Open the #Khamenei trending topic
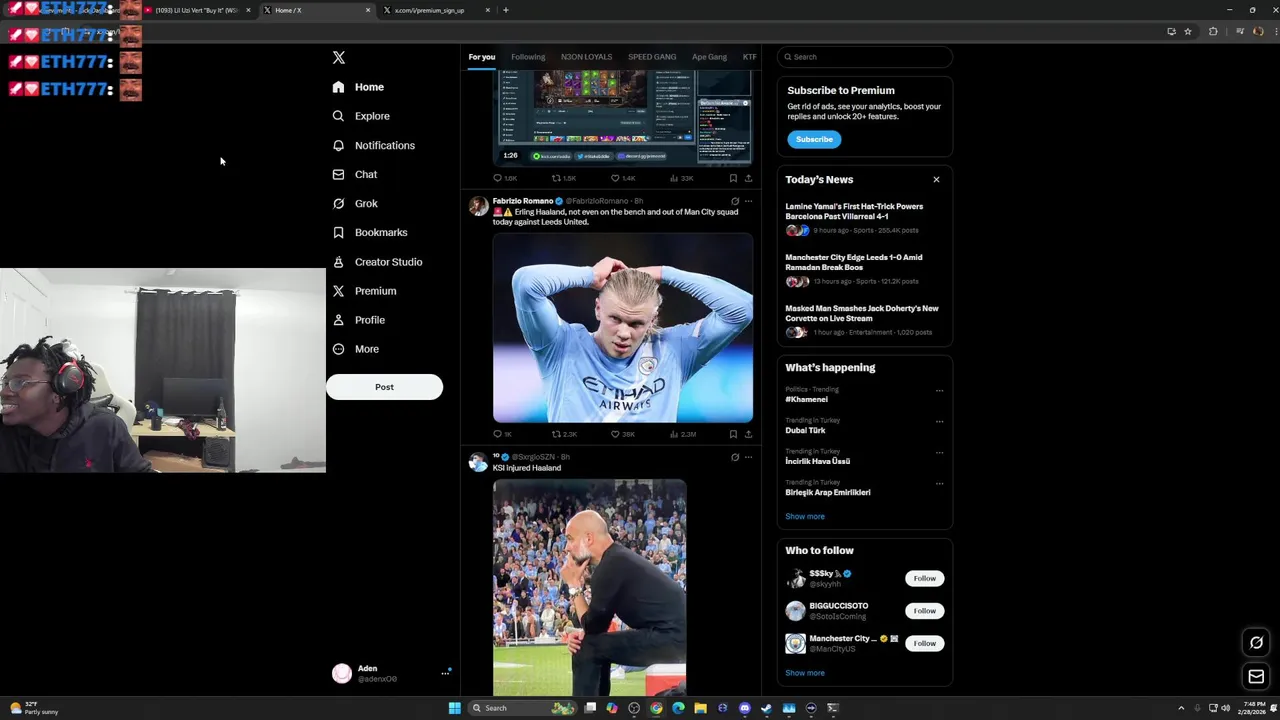1280x720 pixels. (x=806, y=399)
